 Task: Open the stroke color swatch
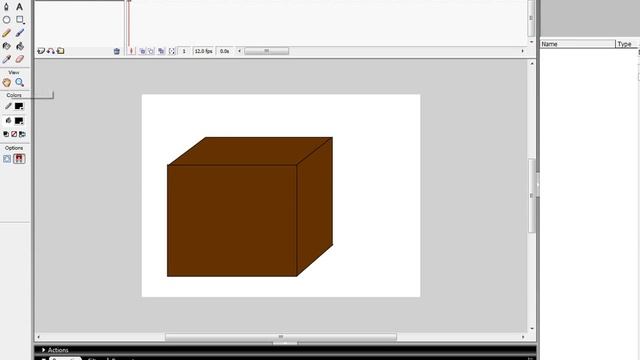coord(19,106)
